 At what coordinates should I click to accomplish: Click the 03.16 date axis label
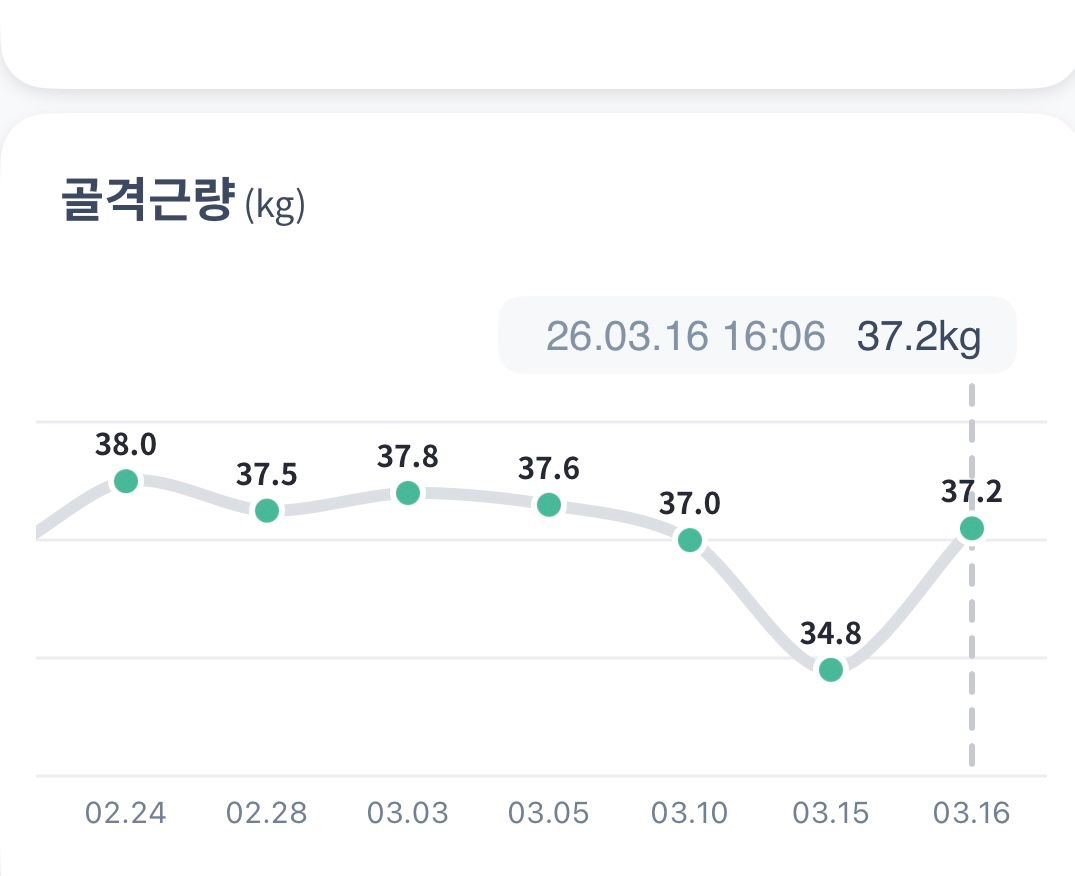[971, 812]
